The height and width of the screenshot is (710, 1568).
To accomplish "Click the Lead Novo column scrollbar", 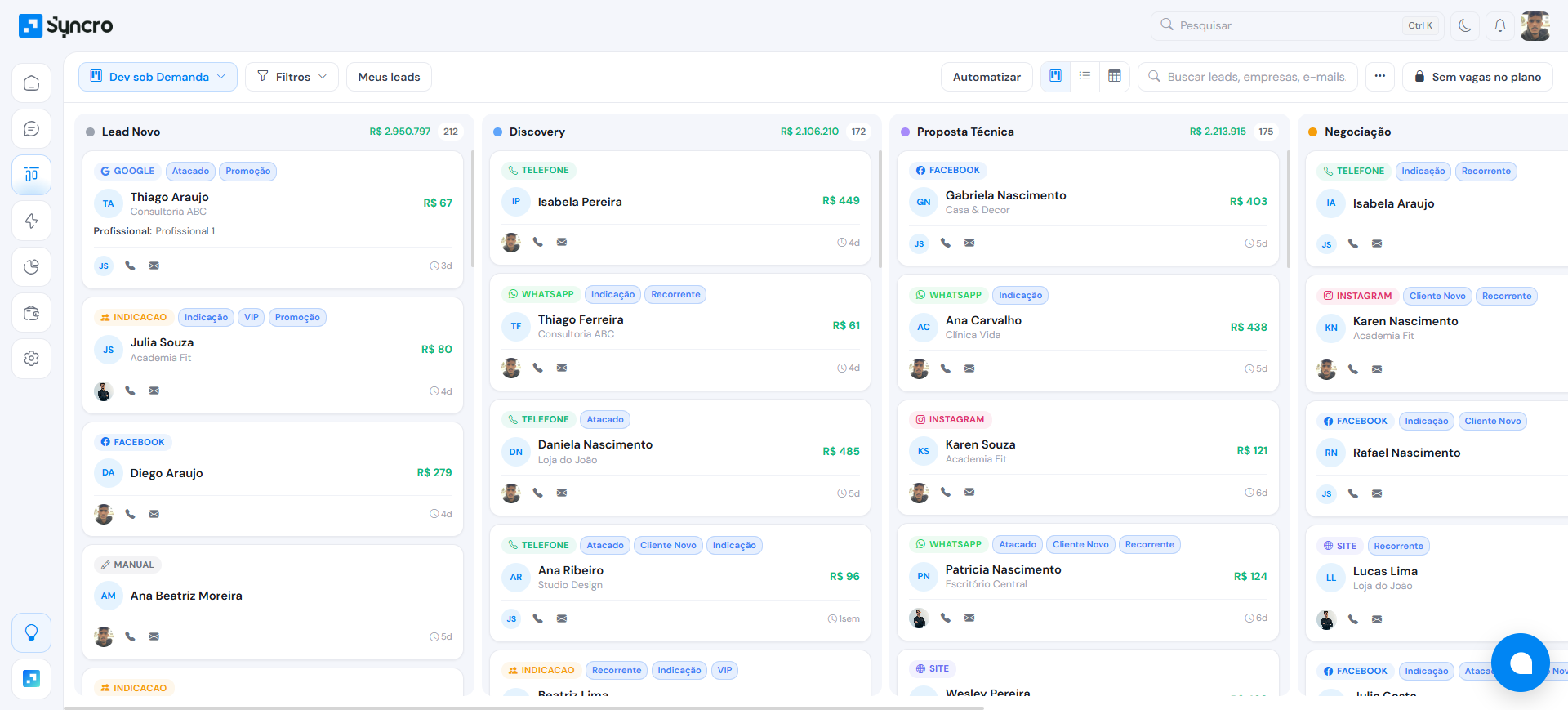I will click(x=472, y=208).
